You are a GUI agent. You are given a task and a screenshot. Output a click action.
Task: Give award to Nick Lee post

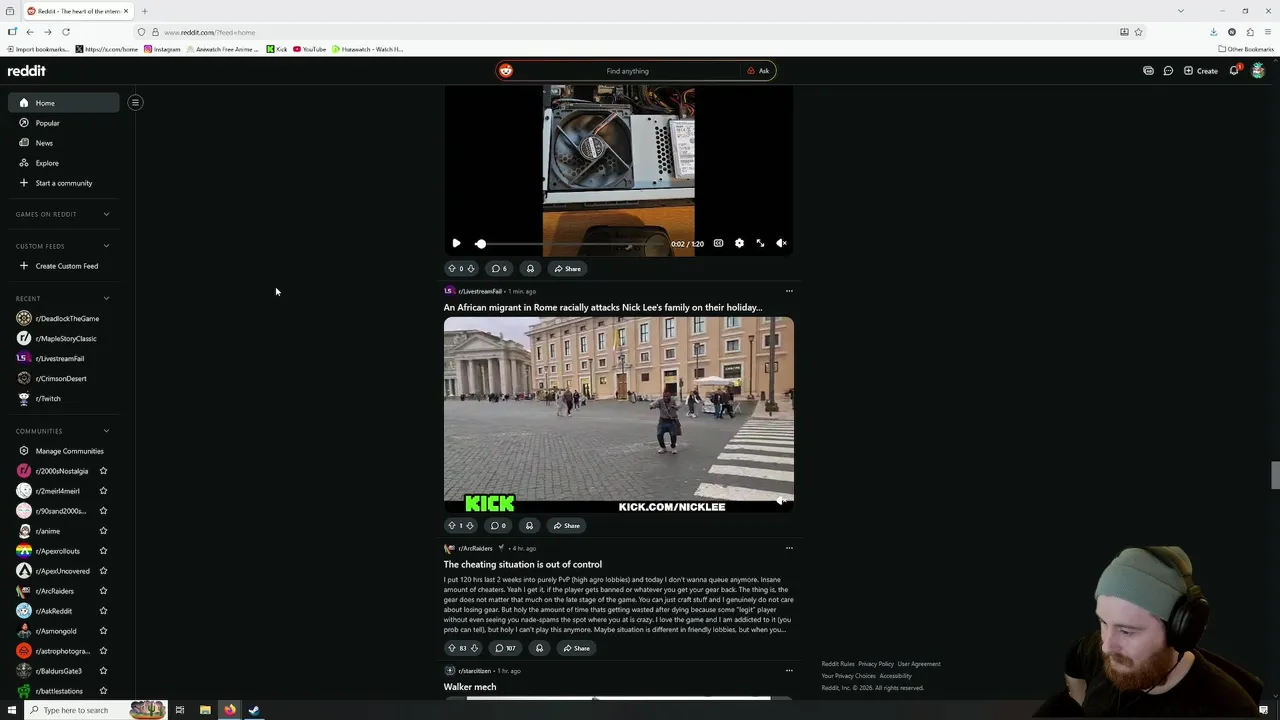pyautogui.click(x=529, y=525)
